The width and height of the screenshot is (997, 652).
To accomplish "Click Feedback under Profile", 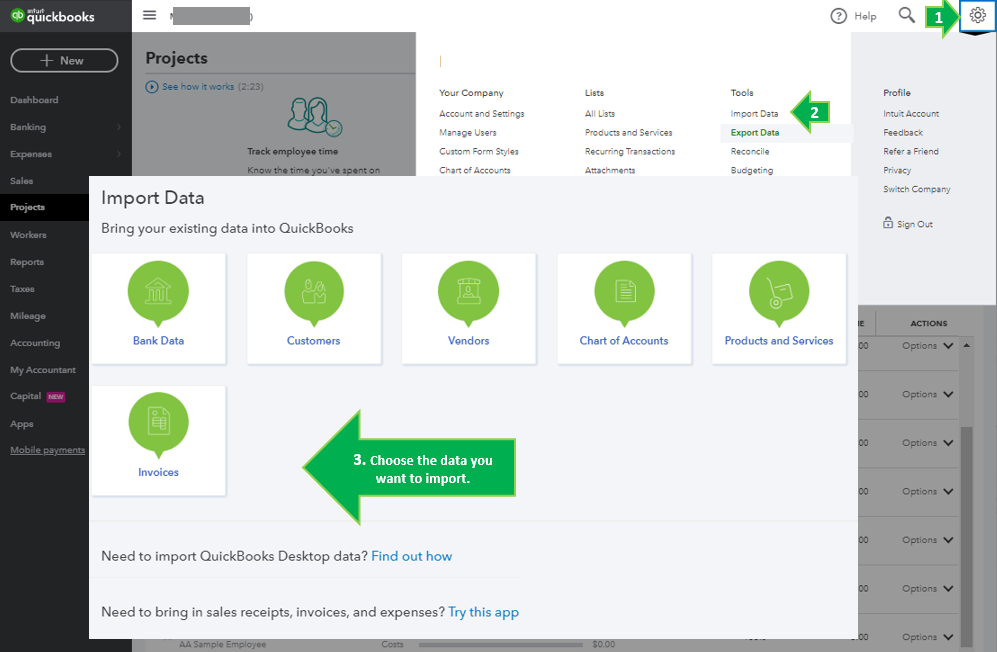I will [x=903, y=132].
